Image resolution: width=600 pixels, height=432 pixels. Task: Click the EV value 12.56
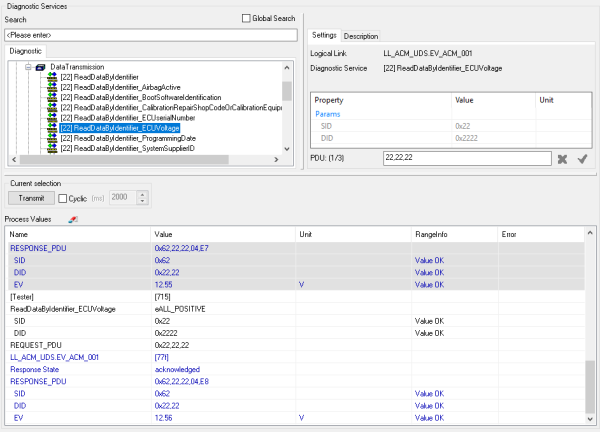pos(163,418)
